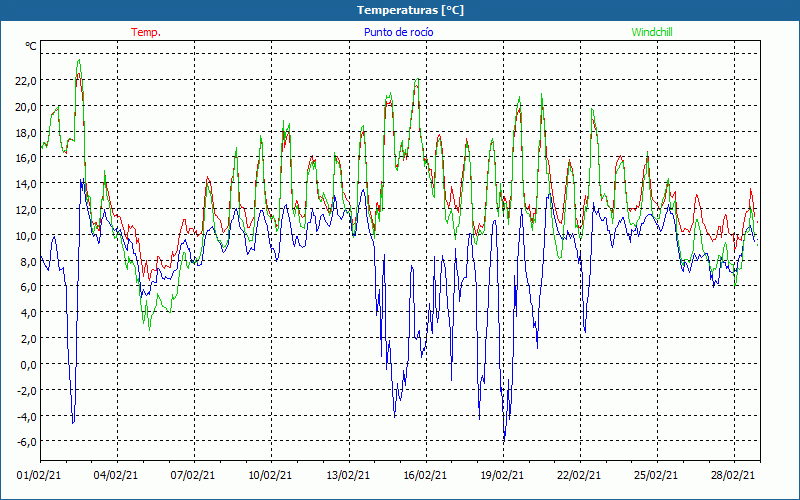Click the 04/02/21 date label
Viewport: 800px width, 500px height.
coord(116,476)
